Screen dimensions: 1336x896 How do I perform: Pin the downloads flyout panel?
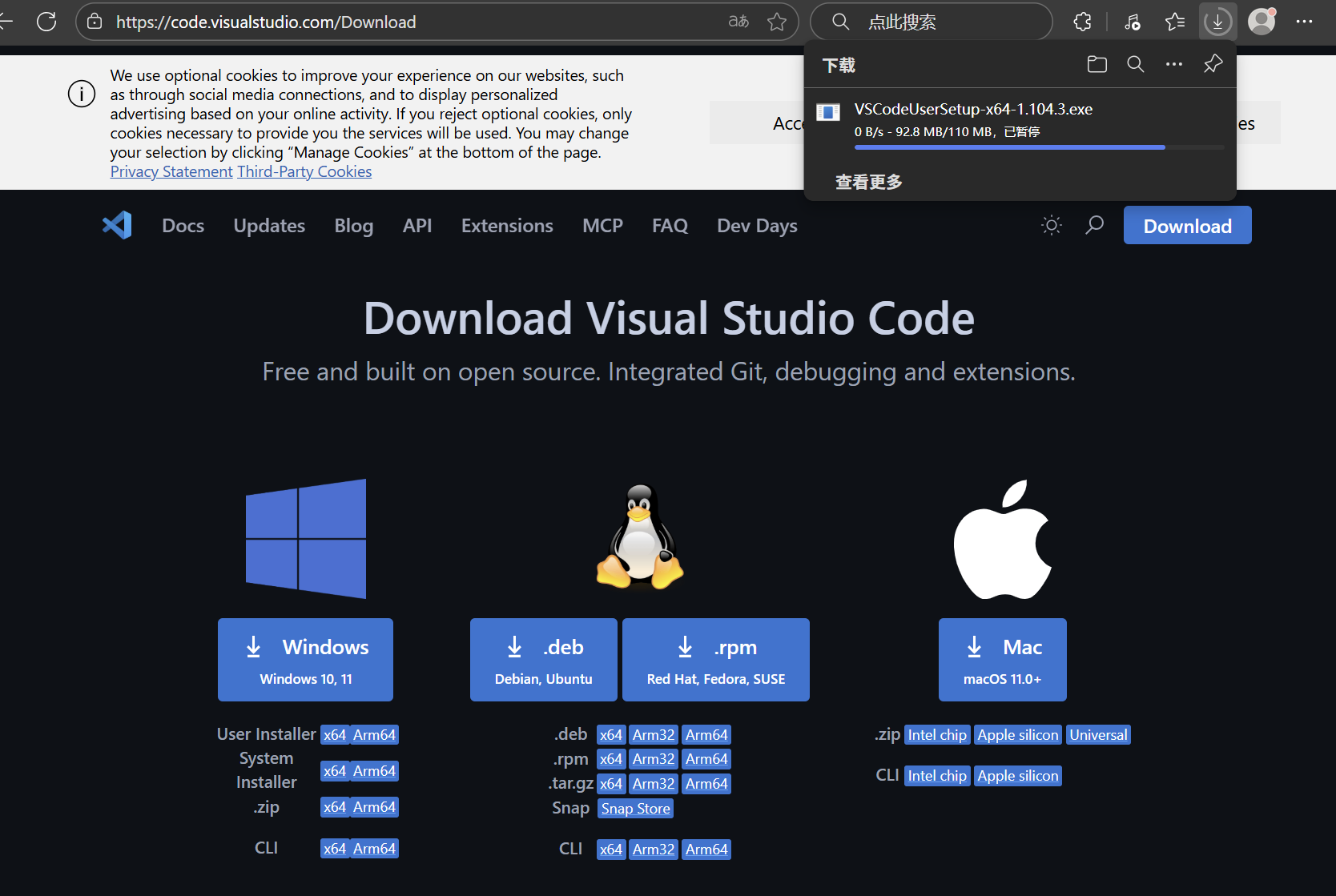pyautogui.click(x=1213, y=64)
